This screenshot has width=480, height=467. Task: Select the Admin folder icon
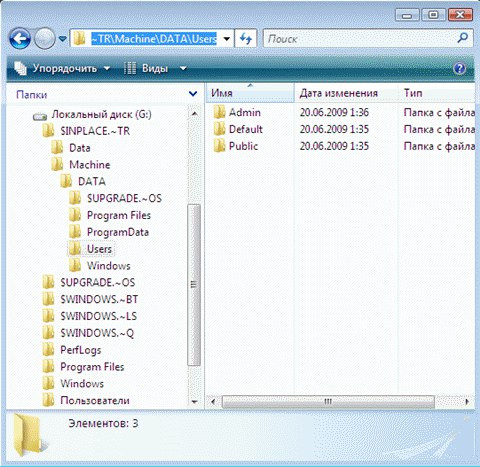pos(219,112)
